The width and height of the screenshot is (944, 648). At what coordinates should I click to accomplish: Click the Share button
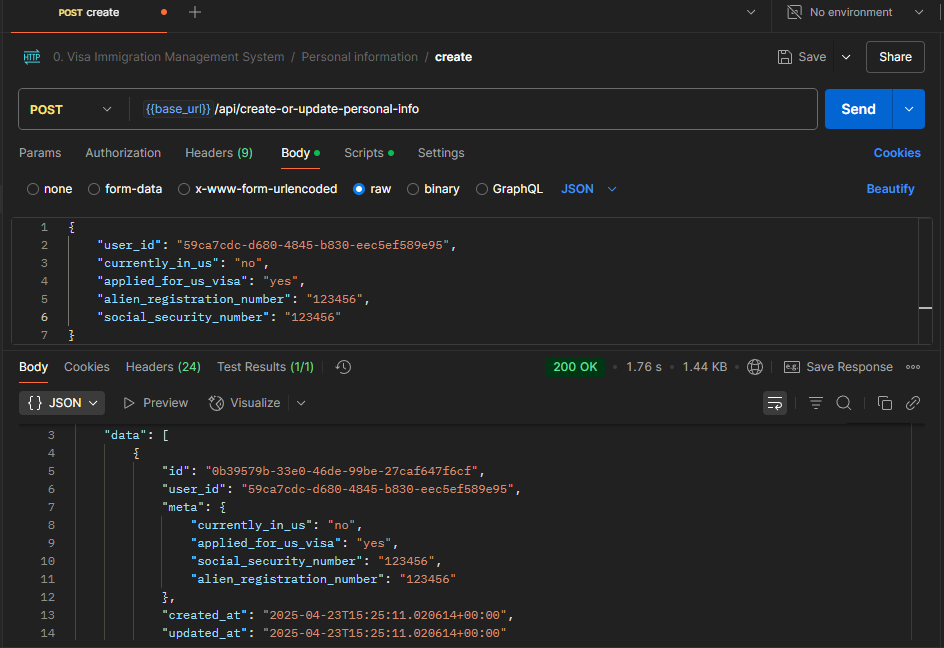click(895, 57)
